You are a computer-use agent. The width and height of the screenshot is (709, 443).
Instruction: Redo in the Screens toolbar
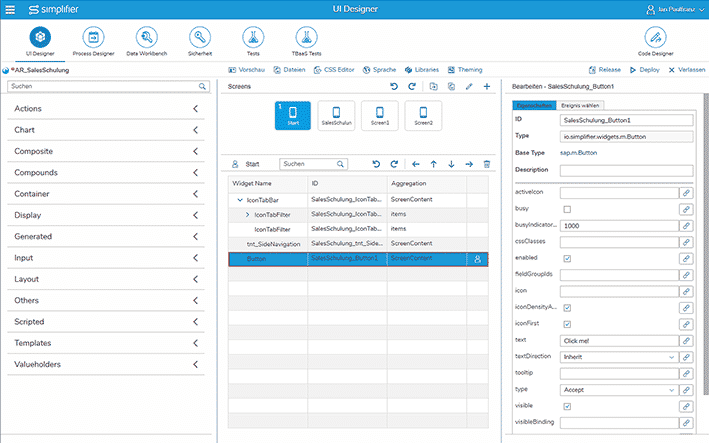(x=411, y=86)
